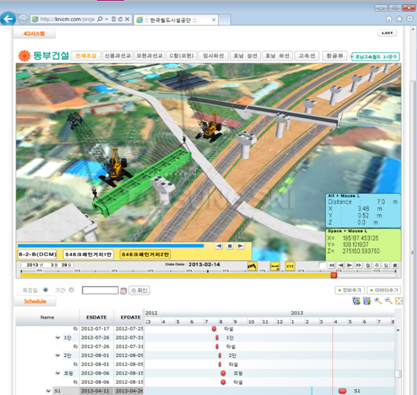Click the S1 red Gantt bar
Image resolution: width=417 pixels, height=395 pixels.
342,391
